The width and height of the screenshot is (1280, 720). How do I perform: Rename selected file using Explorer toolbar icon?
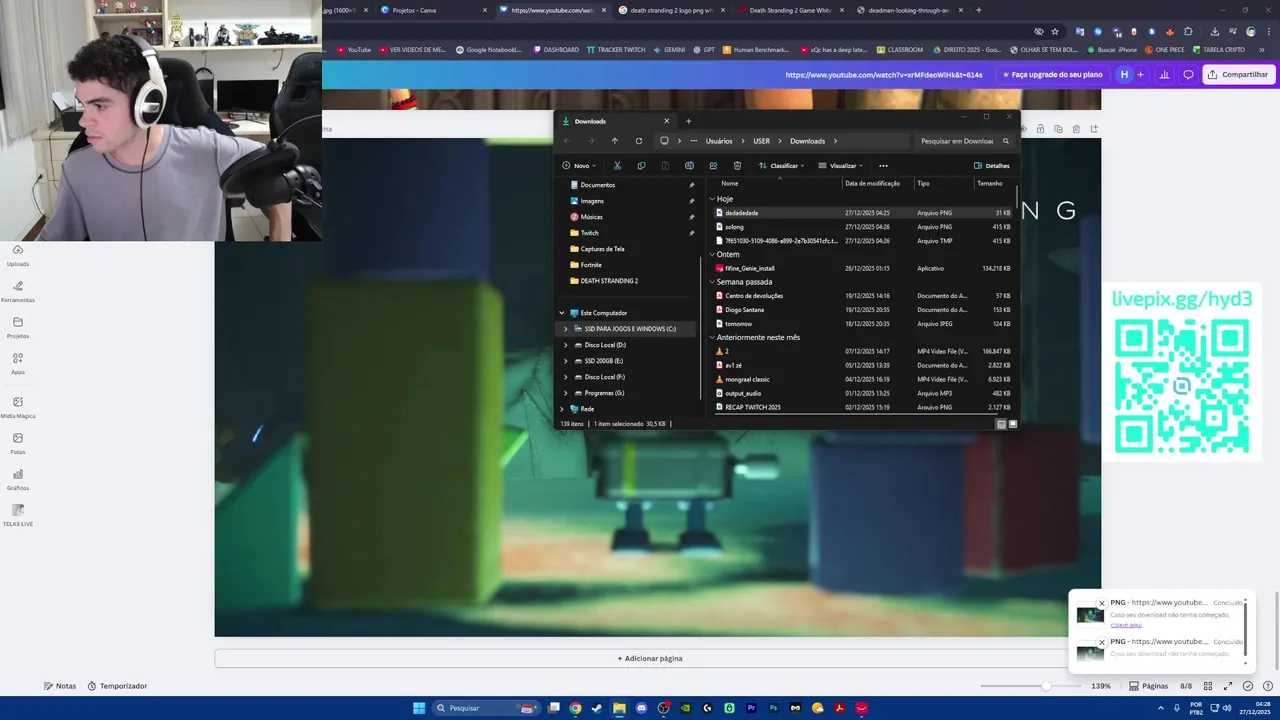coord(689,166)
